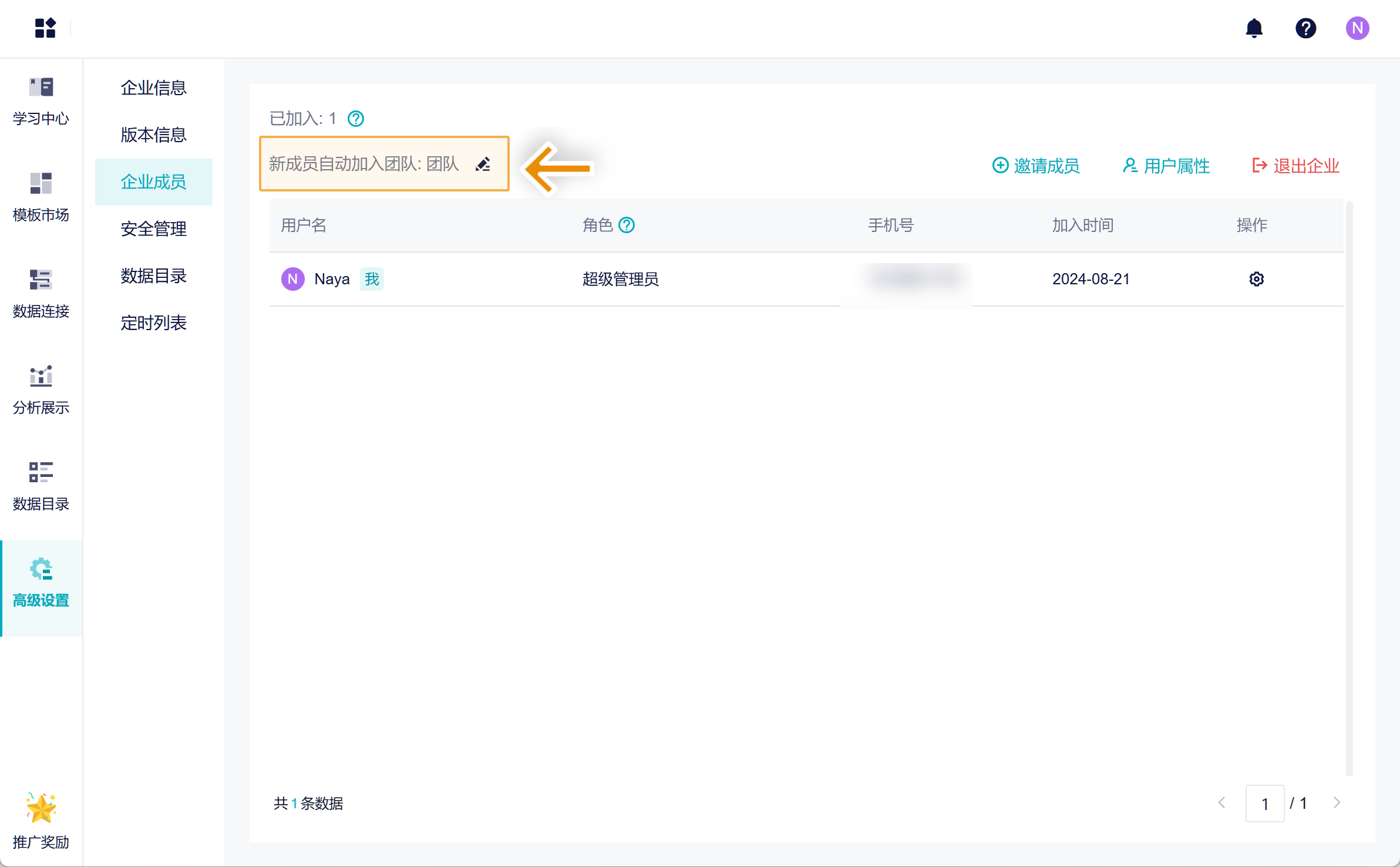Edit the new member auto-join team setting
This screenshot has width=1400, height=867.
[x=483, y=164]
